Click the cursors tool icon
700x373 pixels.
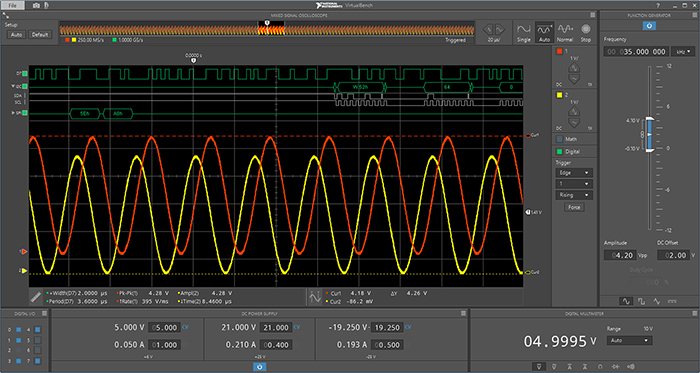[315, 297]
